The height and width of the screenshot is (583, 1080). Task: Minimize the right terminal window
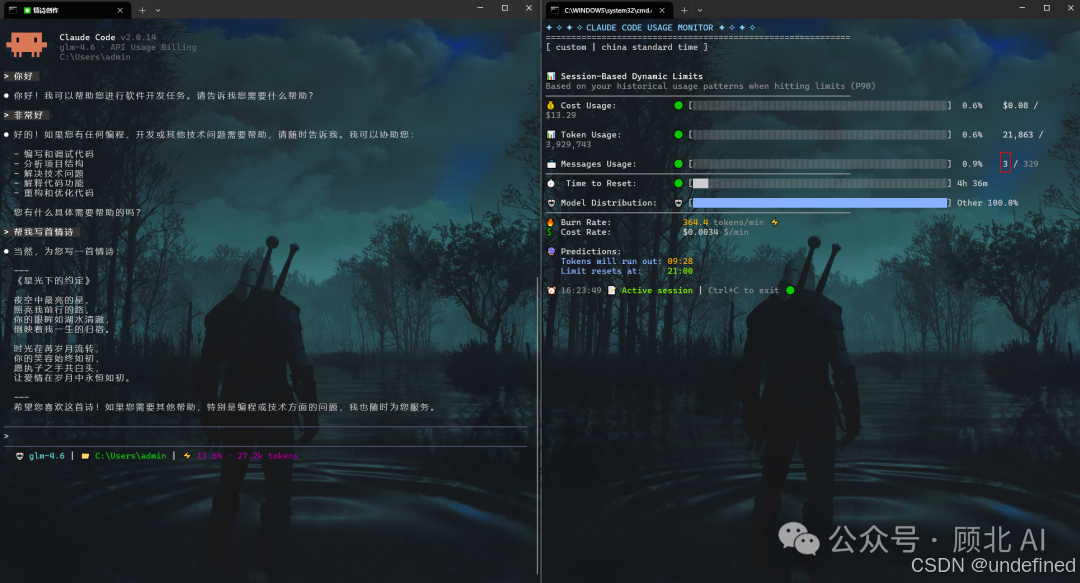(x=1022, y=8)
